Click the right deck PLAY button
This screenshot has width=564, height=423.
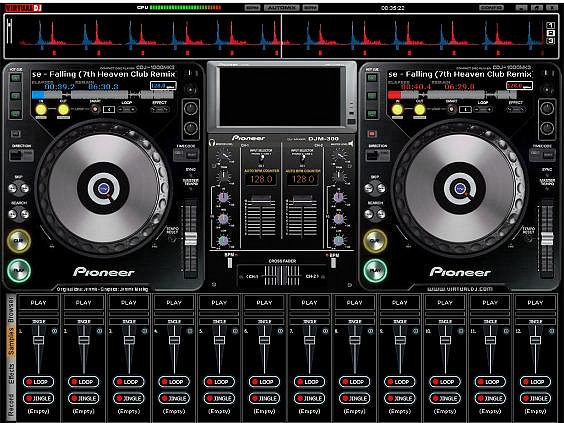[375, 270]
